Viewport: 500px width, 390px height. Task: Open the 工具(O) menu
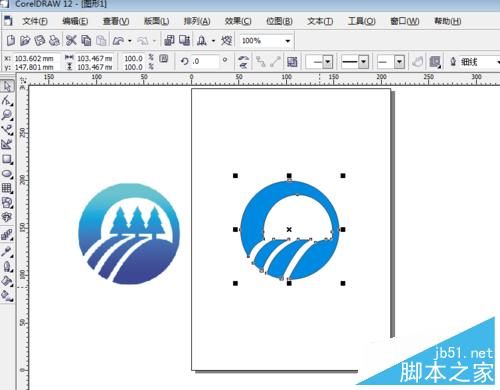point(362,21)
